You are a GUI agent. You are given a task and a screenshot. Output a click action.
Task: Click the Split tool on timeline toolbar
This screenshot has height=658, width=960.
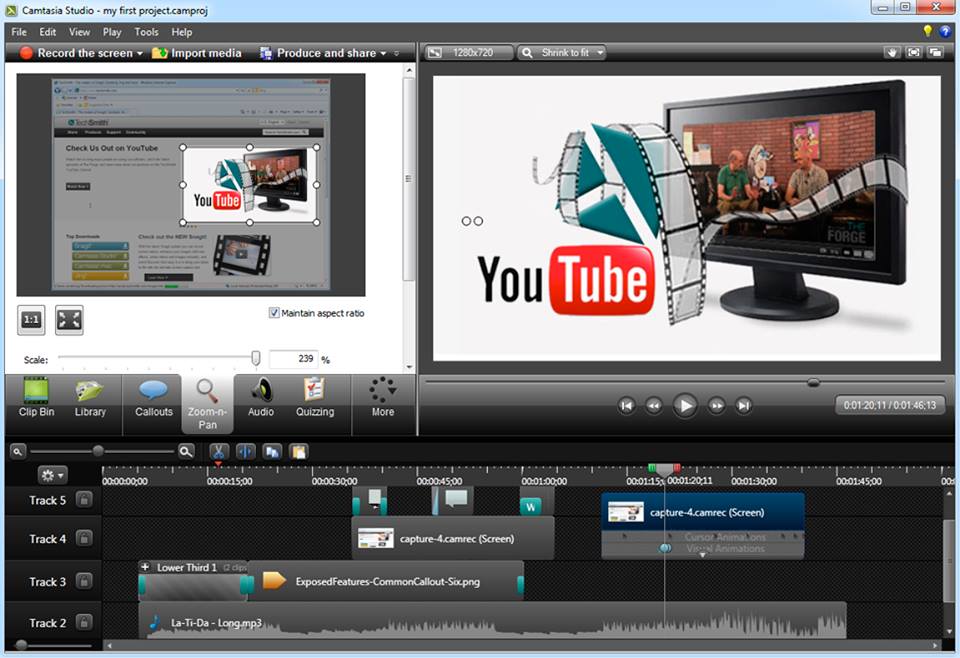tap(245, 451)
